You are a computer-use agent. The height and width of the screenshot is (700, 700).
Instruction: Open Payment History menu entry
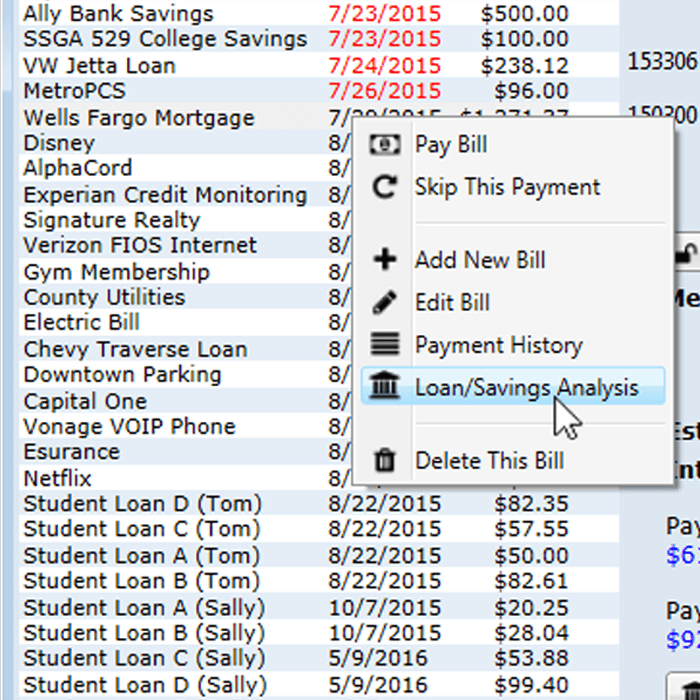[x=513, y=345]
